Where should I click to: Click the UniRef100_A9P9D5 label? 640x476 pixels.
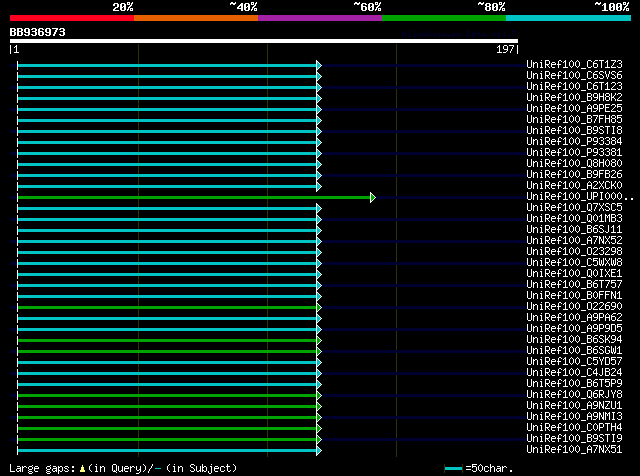pos(574,329)
